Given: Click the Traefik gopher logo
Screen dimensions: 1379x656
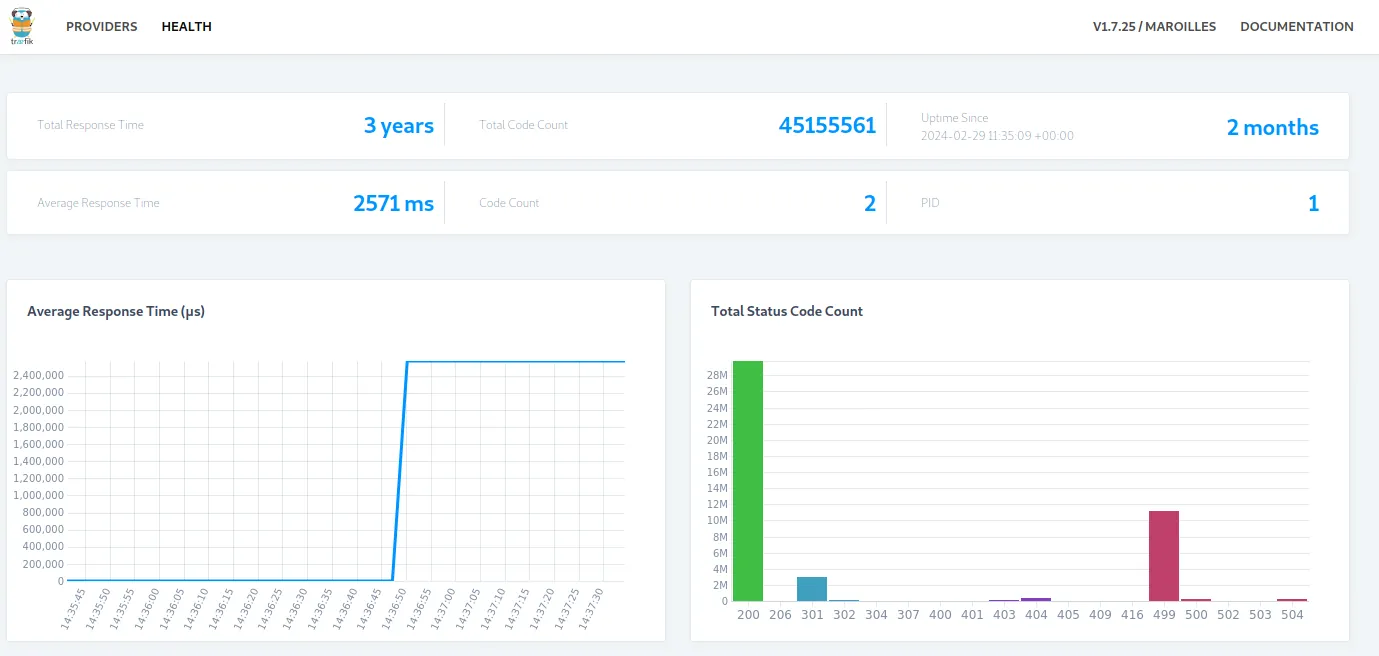Looking at the screenshot, I should pyautogui.click(x=22, y=26).
